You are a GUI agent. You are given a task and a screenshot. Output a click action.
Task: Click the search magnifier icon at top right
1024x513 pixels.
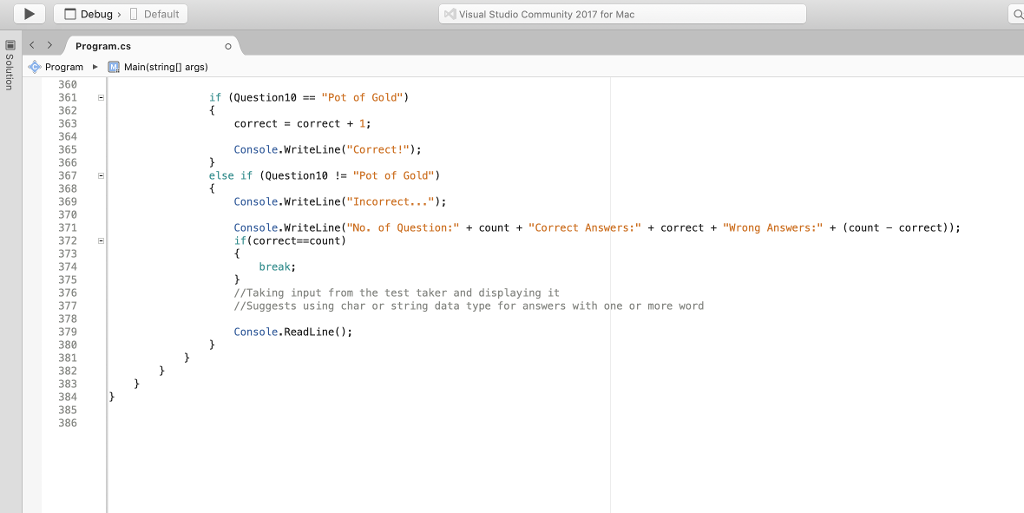(x=1017, y=14)
